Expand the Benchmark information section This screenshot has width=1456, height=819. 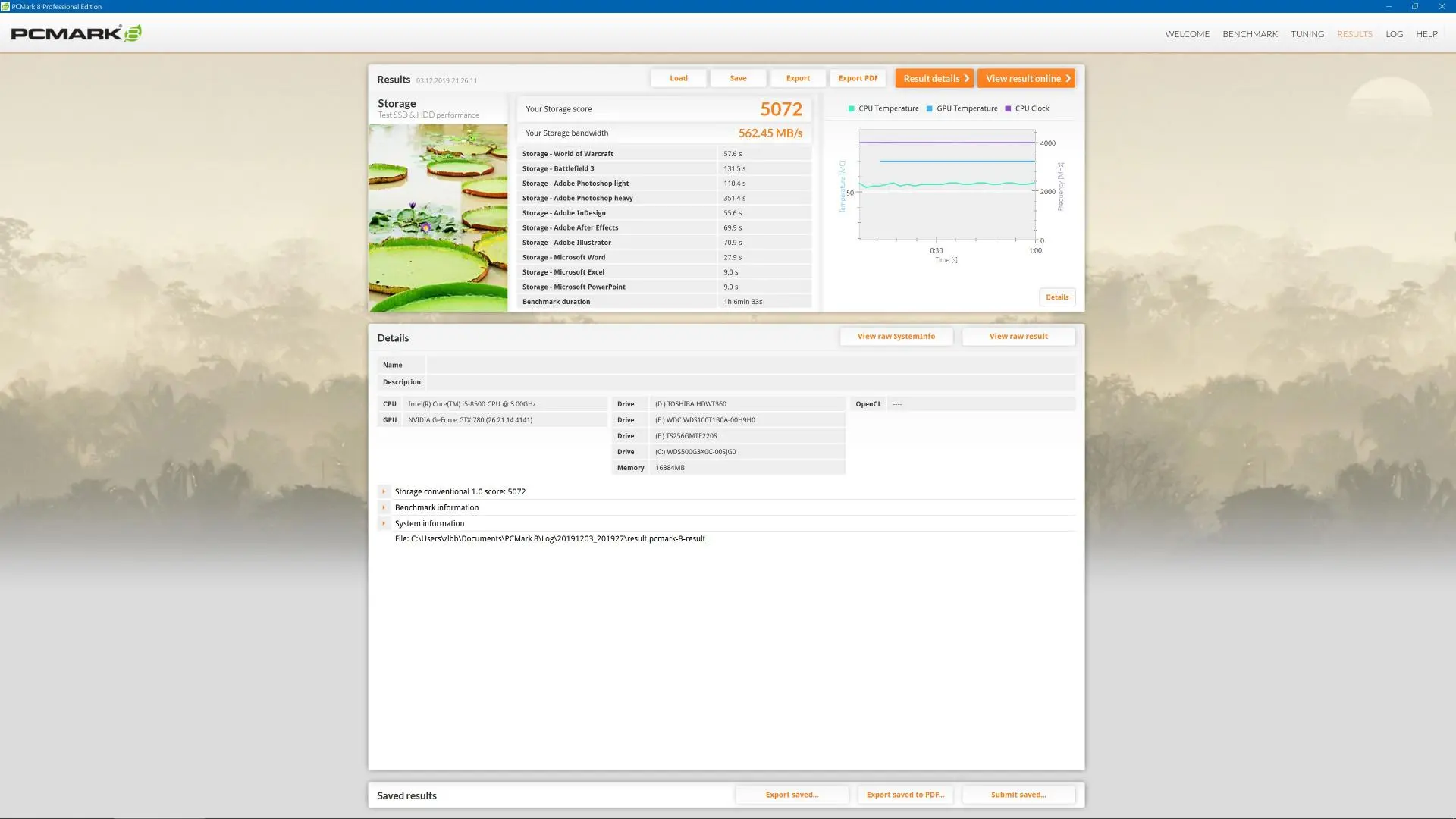pyautogui.click(x=384, y=507)
